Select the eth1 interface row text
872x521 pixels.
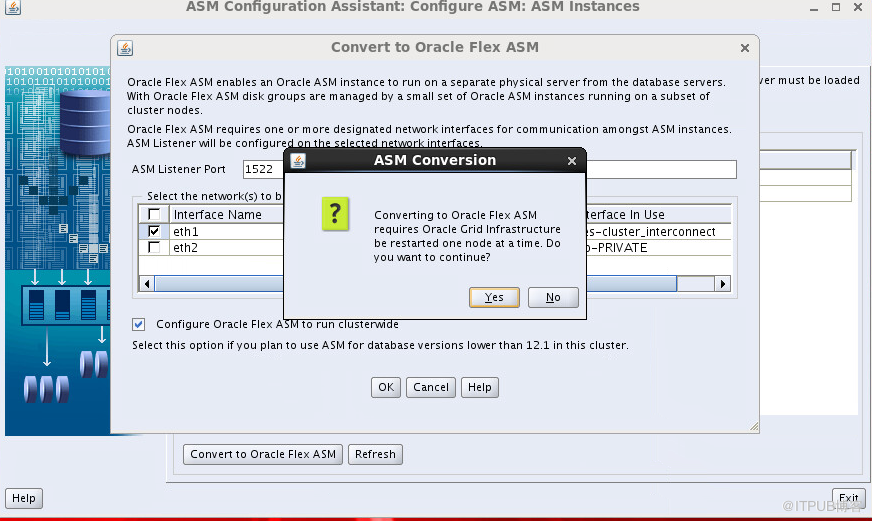186,231
